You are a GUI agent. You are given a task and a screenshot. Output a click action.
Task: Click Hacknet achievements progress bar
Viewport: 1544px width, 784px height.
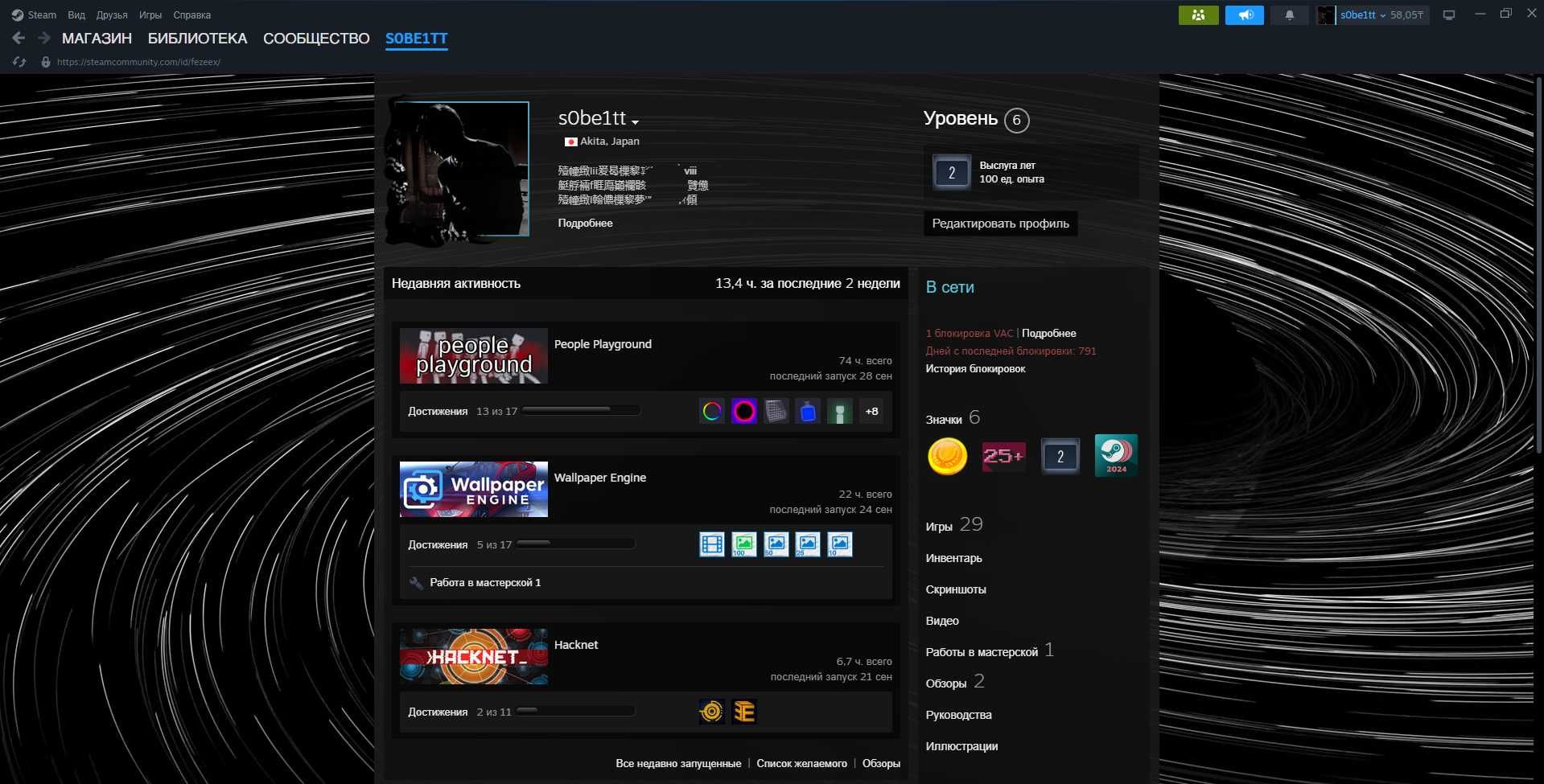[x=575, y=712]
